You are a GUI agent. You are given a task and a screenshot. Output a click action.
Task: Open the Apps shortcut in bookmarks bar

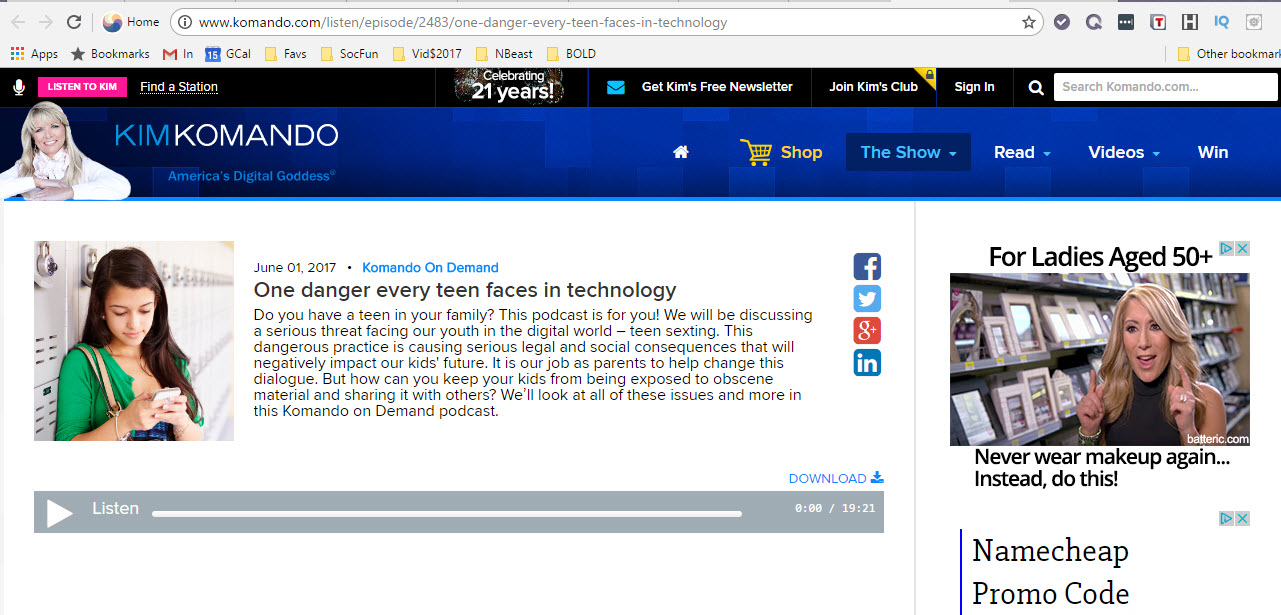35,54
